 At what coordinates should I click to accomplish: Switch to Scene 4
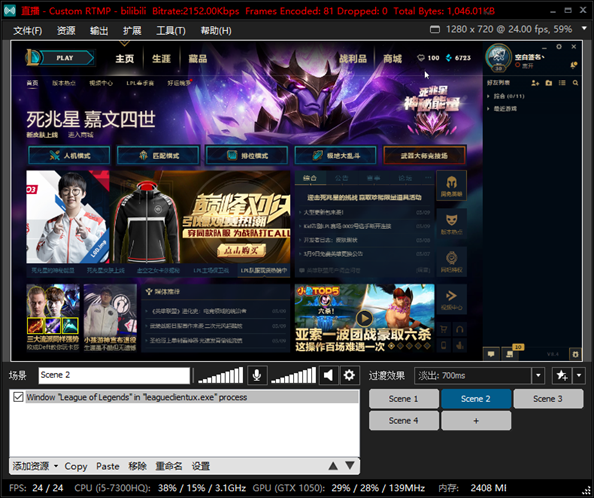(x=403, y=421)
